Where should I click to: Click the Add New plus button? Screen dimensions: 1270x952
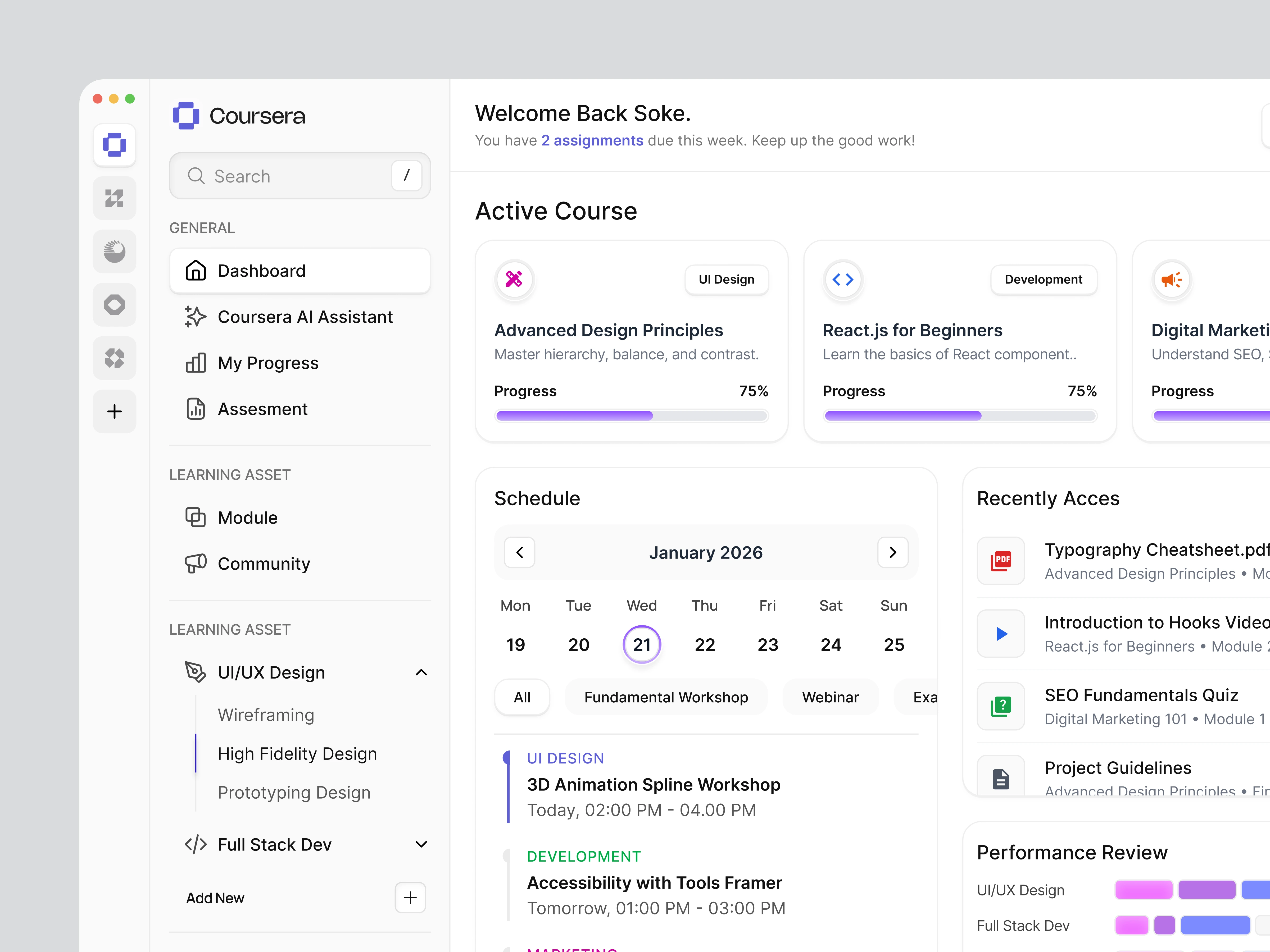pos(410,898)
